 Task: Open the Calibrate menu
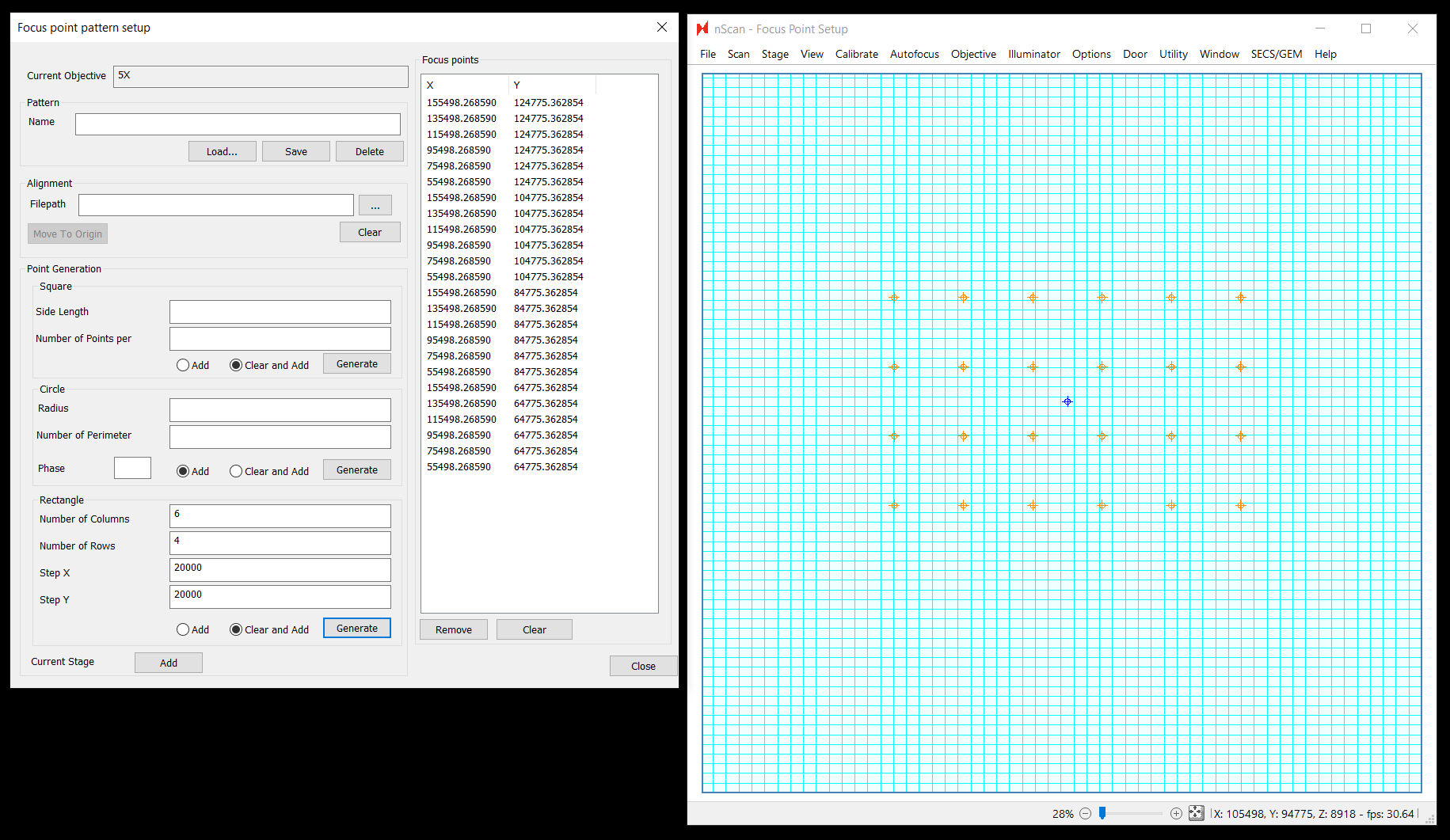pos(856,55)
